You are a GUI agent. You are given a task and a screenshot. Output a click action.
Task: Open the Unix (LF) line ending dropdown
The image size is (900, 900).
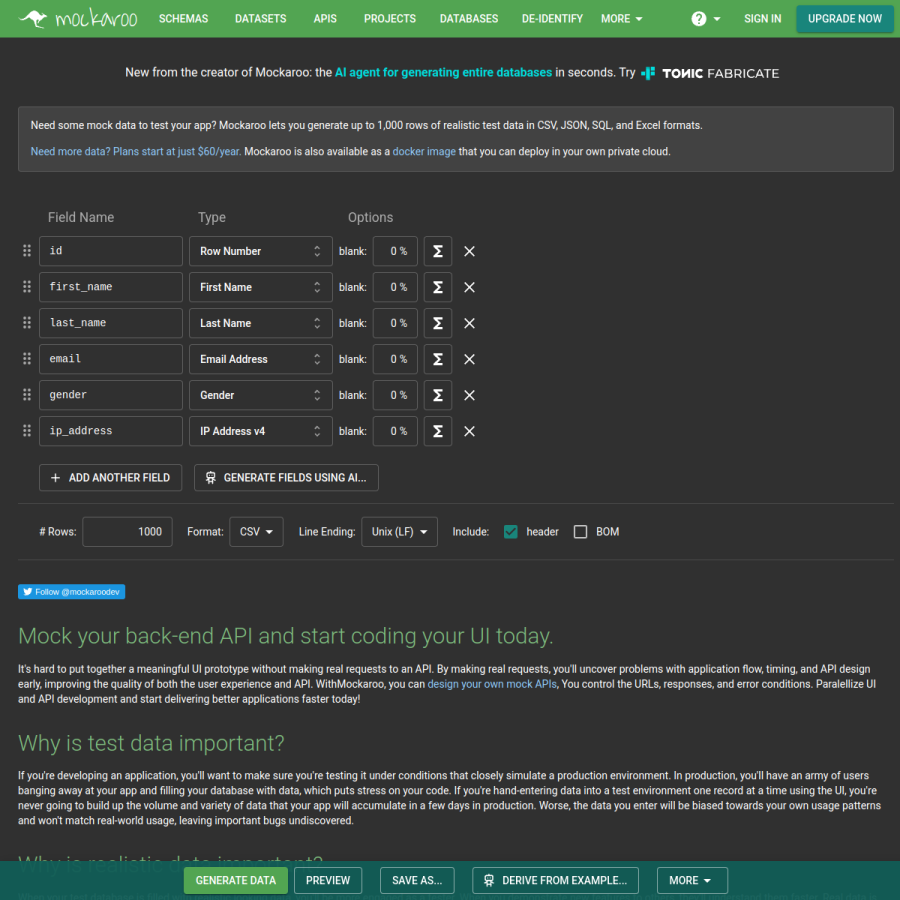tap(399, 532)
